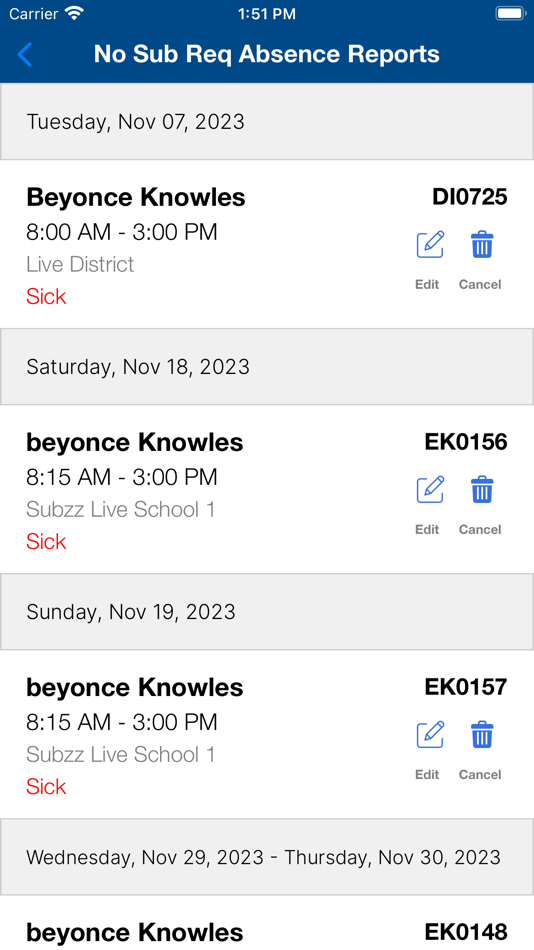Viewport: 534px width, 950px height.
Task: Click Subzz Live School 1 under EK0156
Action: coord(121,510)
